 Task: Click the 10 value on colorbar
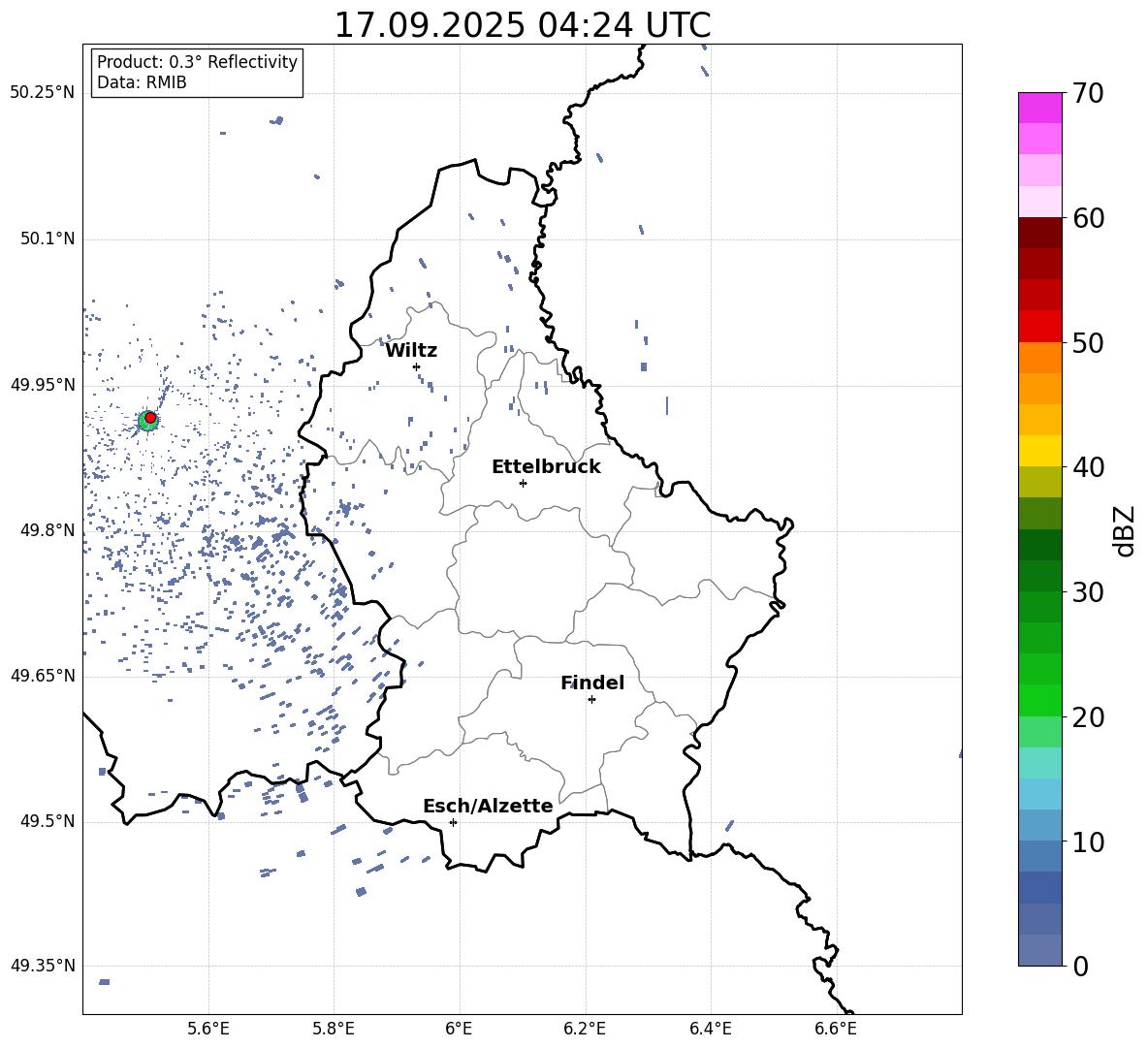(1088, 842)
